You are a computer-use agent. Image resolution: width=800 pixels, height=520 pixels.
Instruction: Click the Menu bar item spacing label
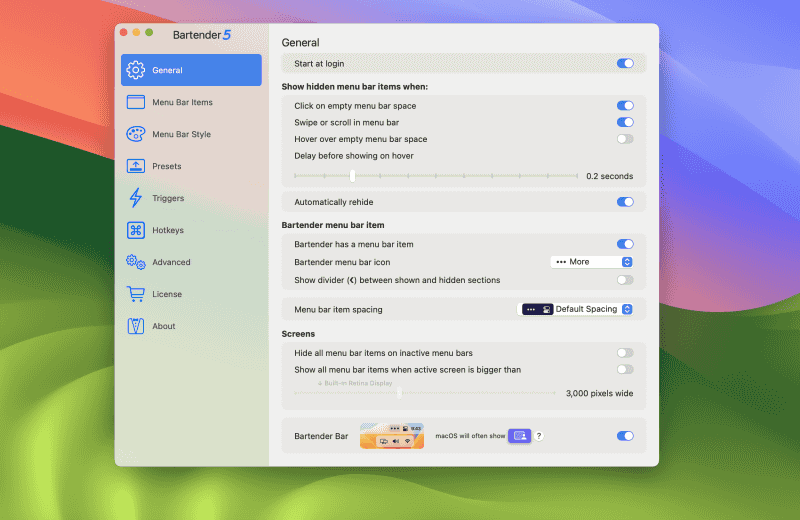338,309
